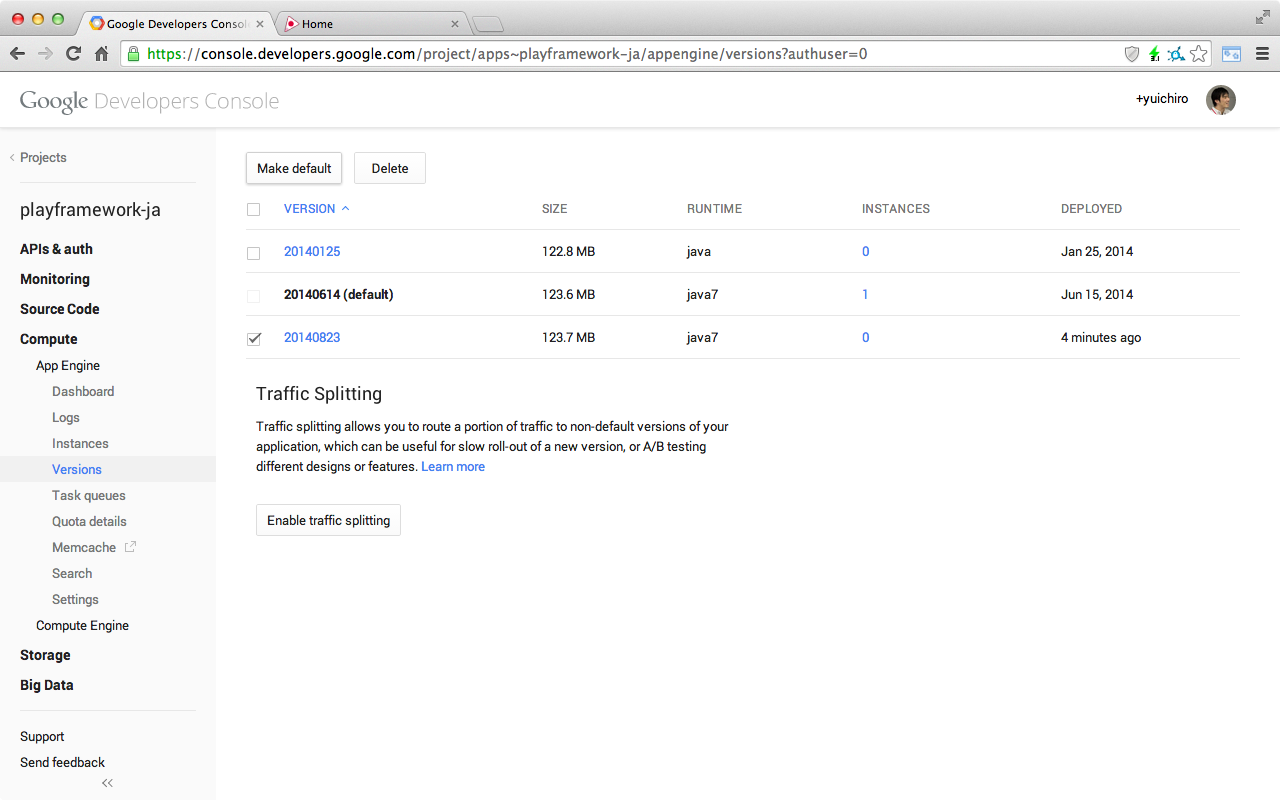Go to Instances in the sidebar
The width and height of the screenshot is (1280, 800).
point(80,443)
